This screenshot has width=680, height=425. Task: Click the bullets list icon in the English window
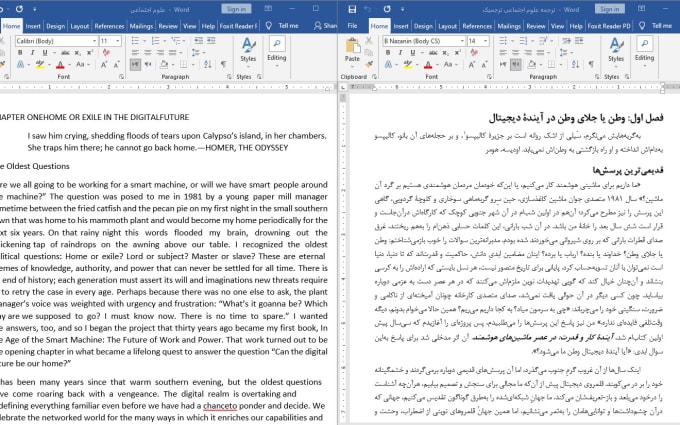coord(135,41)
